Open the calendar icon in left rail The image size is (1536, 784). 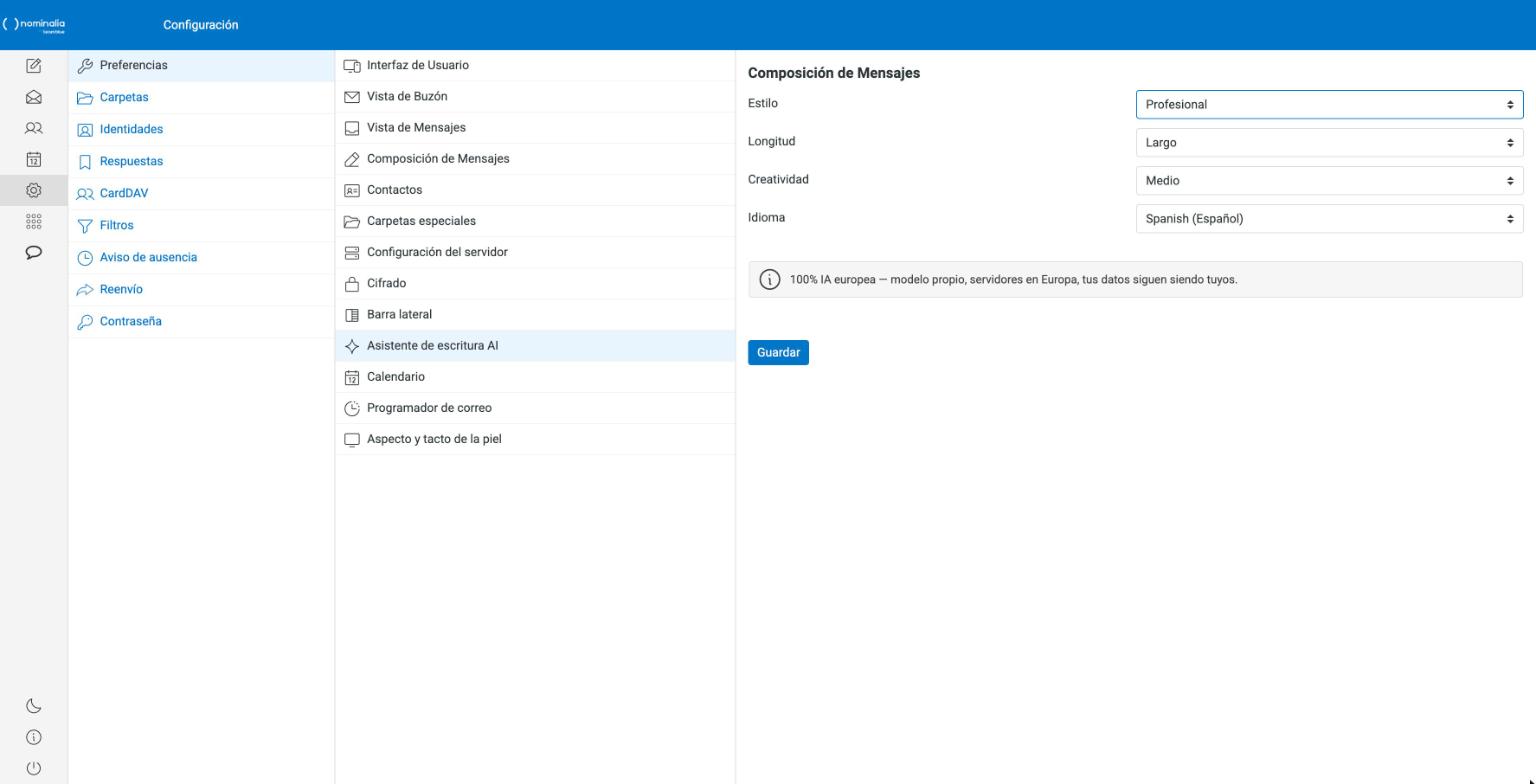click(33, 159)
